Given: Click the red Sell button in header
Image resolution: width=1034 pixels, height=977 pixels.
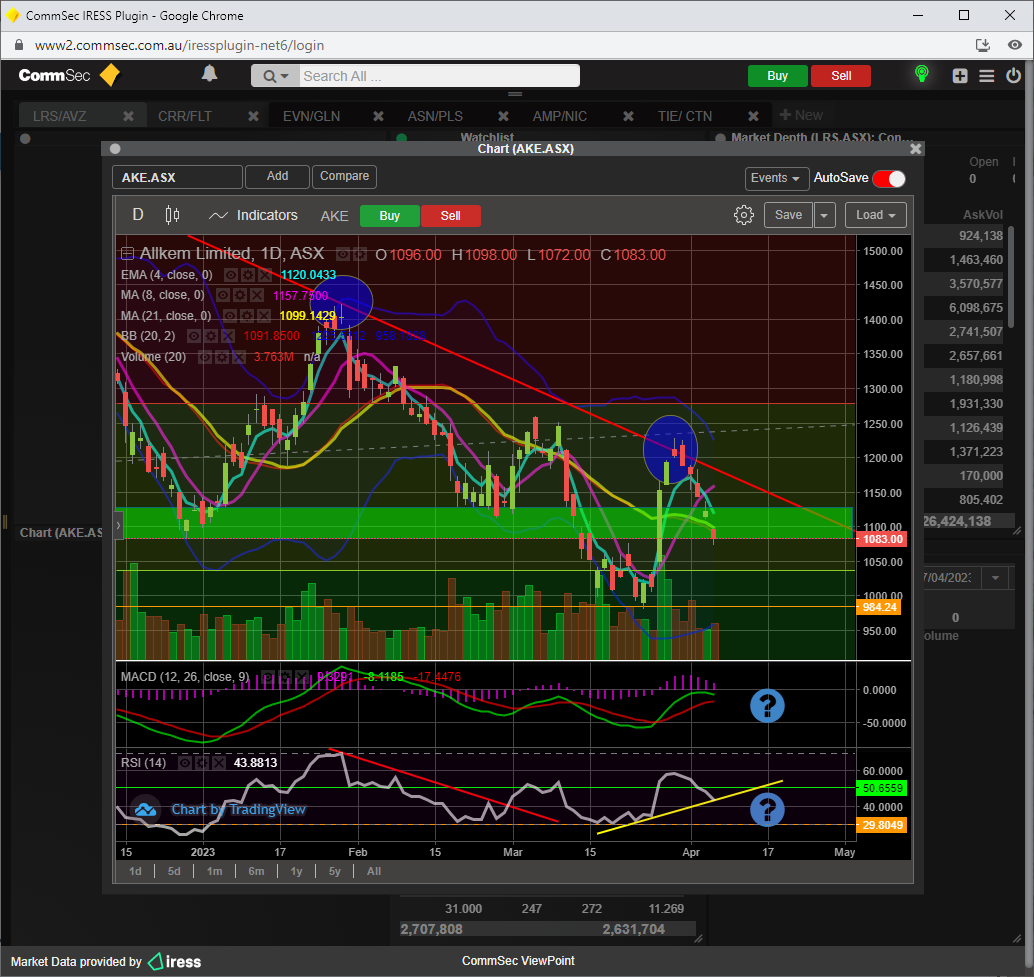Looking at the screenshot, I should (841, 76).
